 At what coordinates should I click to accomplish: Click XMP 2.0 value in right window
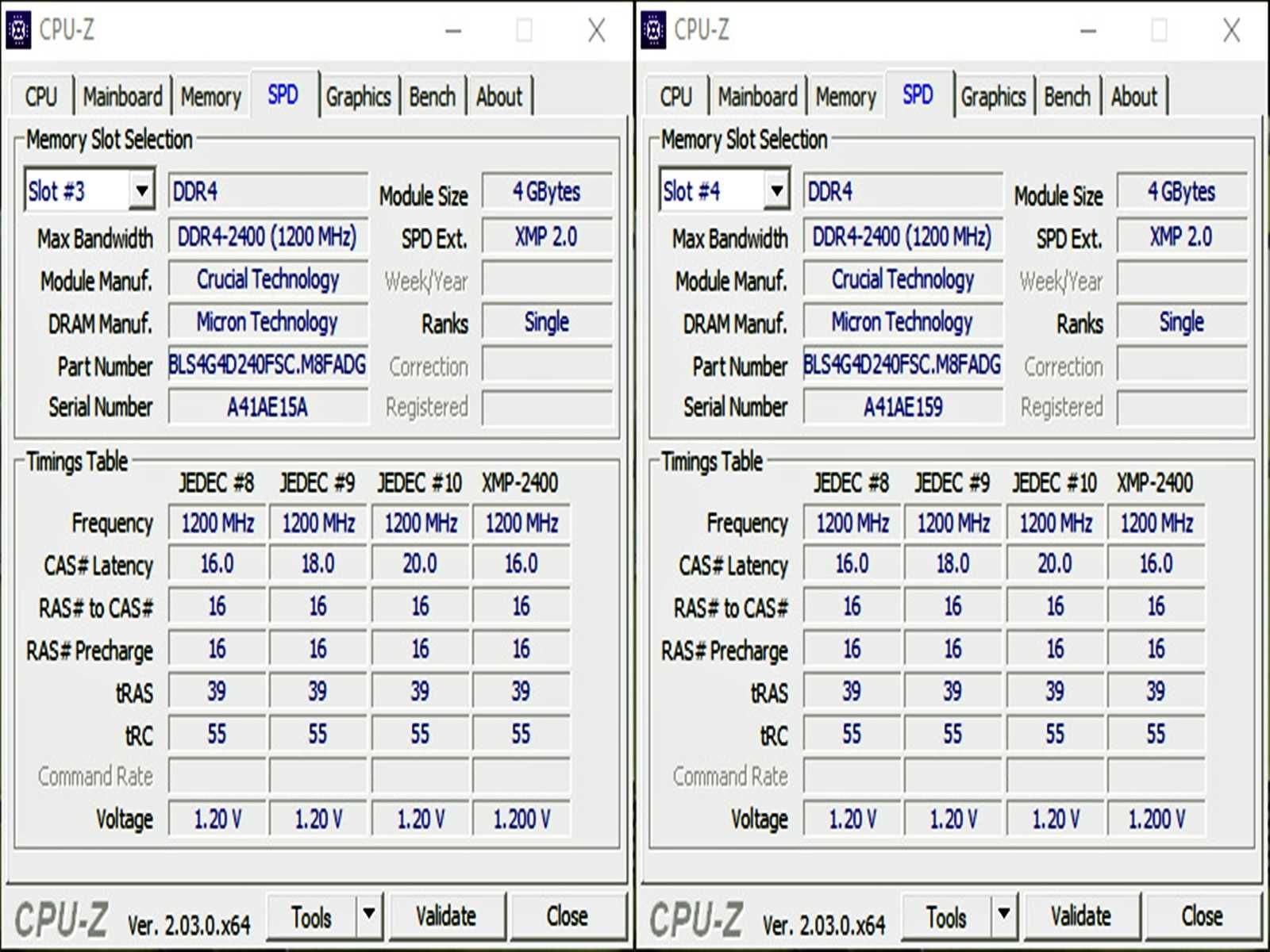click(x=1182, y=236)
